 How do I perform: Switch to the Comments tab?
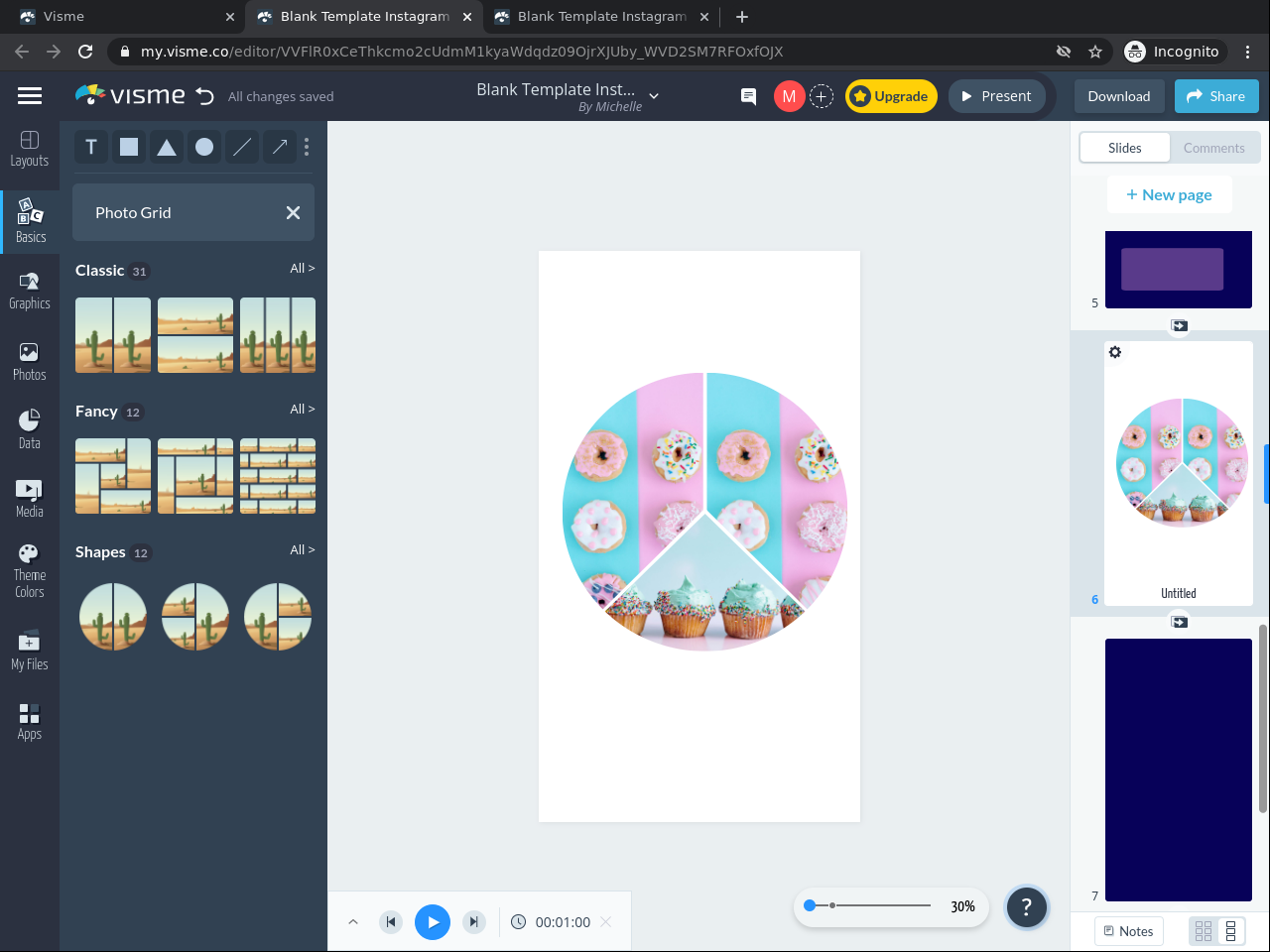(1214, 148)
